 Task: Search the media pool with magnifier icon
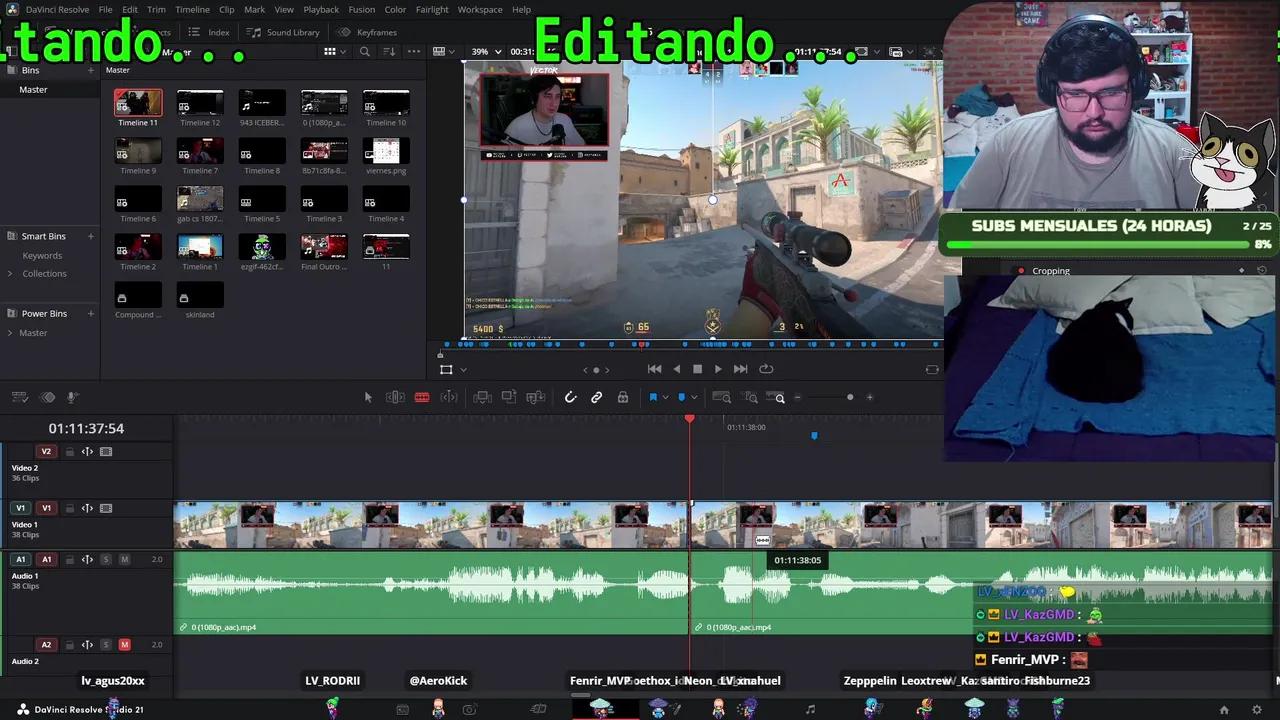(365, 52)
